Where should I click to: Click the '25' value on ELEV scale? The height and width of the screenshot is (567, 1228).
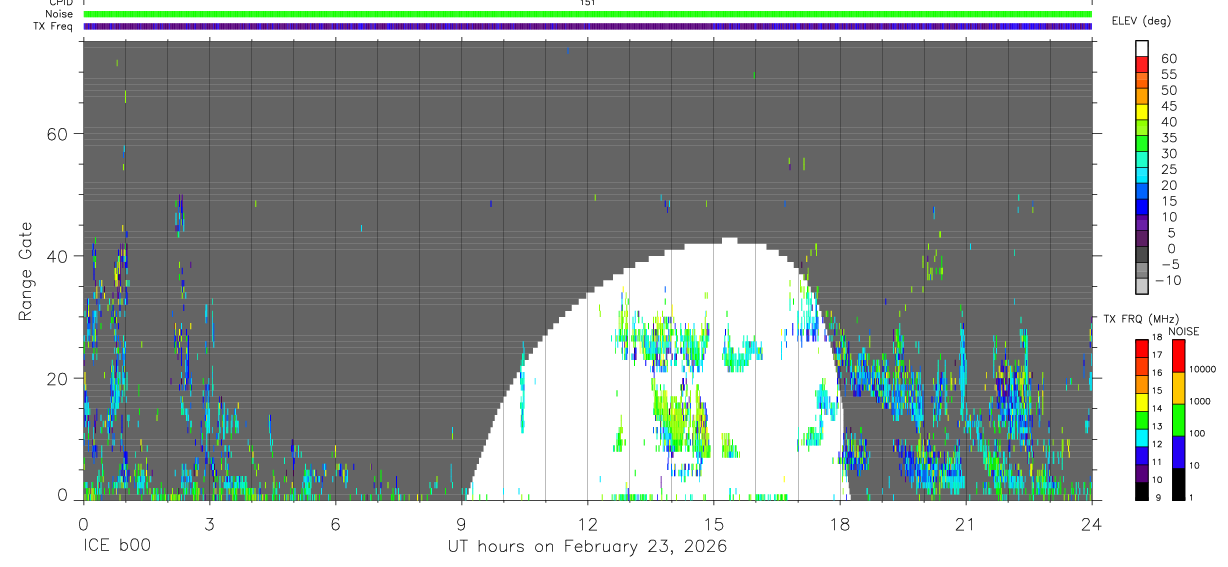(x=1168, y=169)
